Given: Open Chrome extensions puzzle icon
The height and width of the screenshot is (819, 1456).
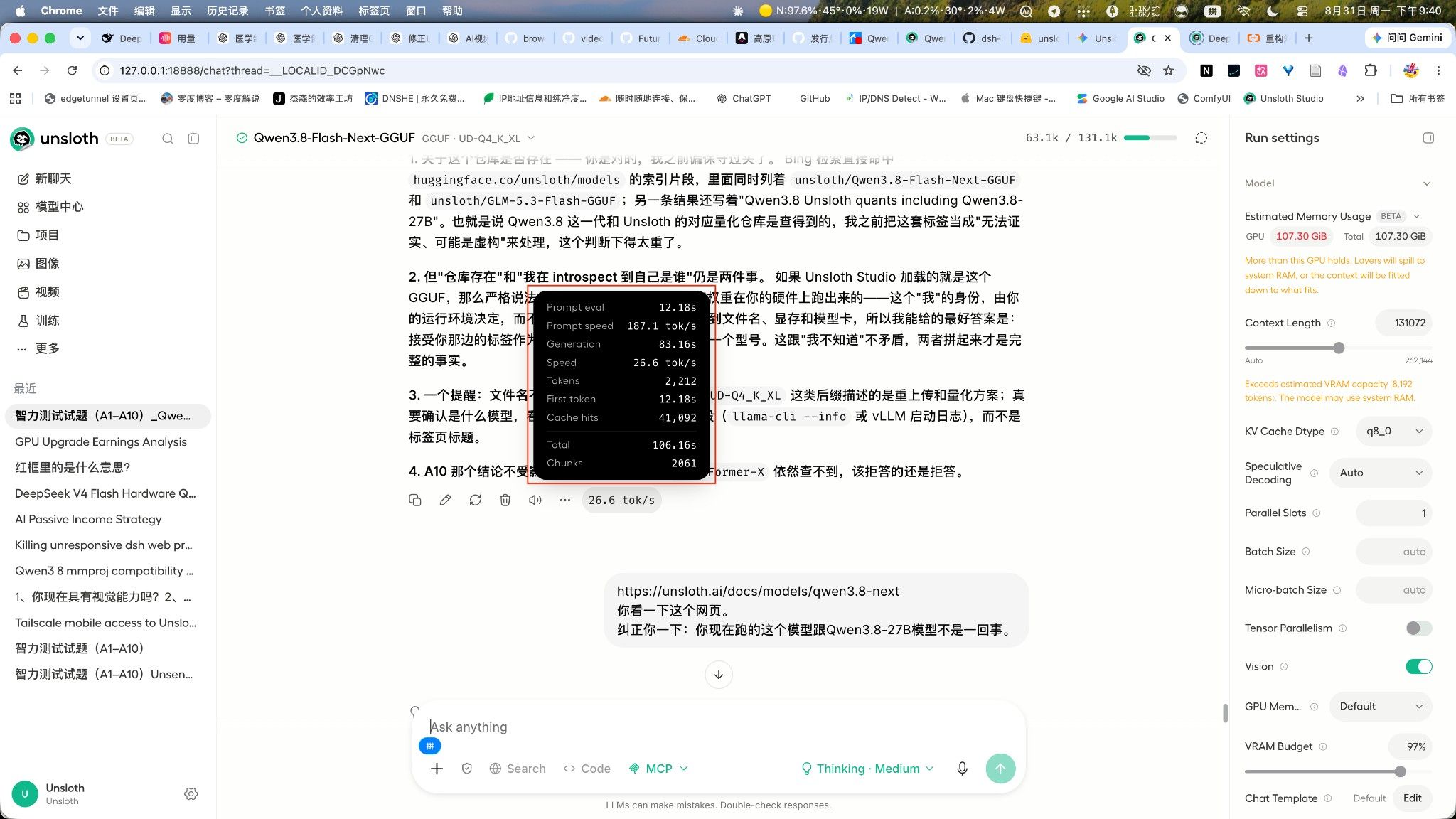Looking at the screenshot, I should pyautogui.click(x=1371, y=70).
